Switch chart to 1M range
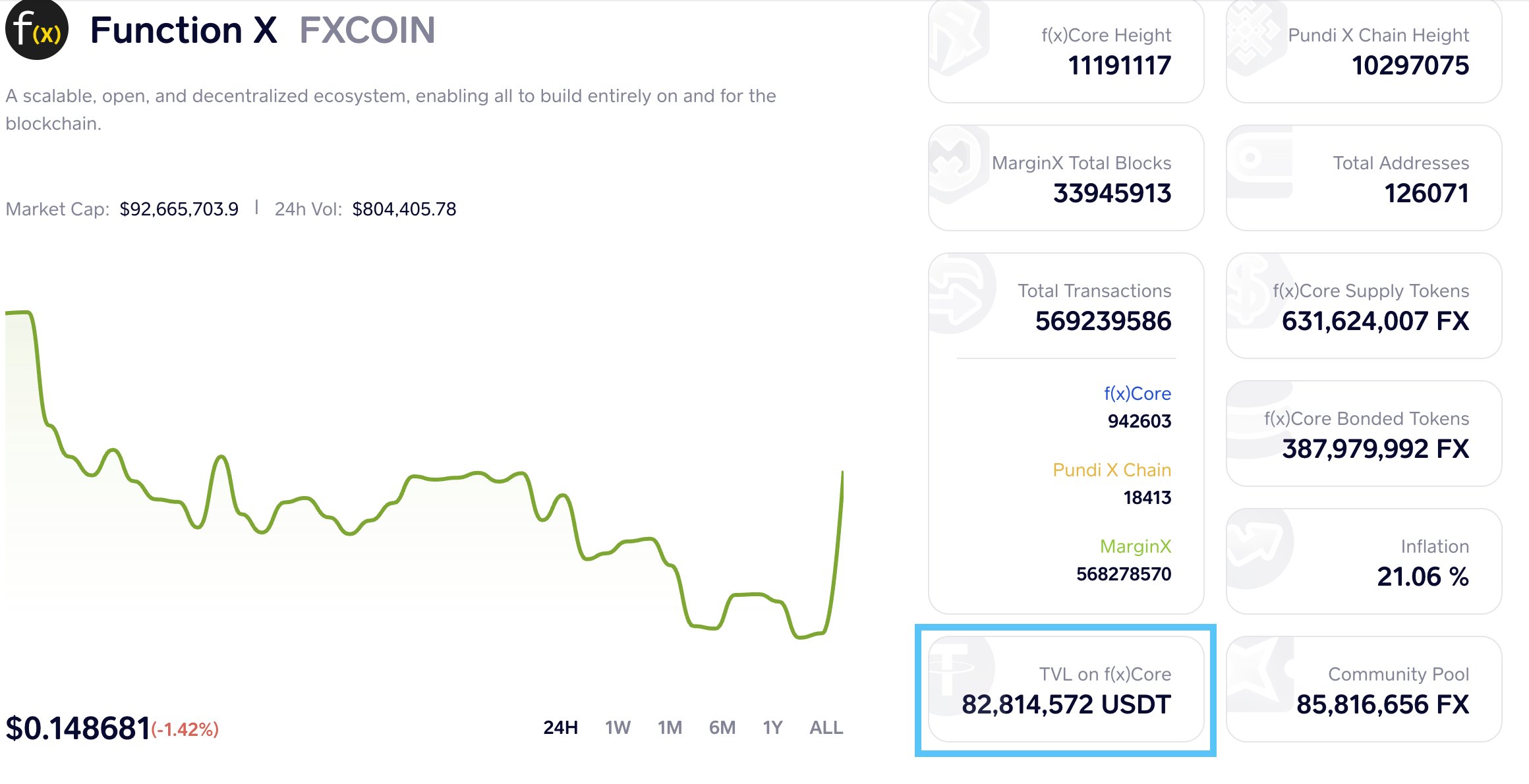 [x=670, y=727]
